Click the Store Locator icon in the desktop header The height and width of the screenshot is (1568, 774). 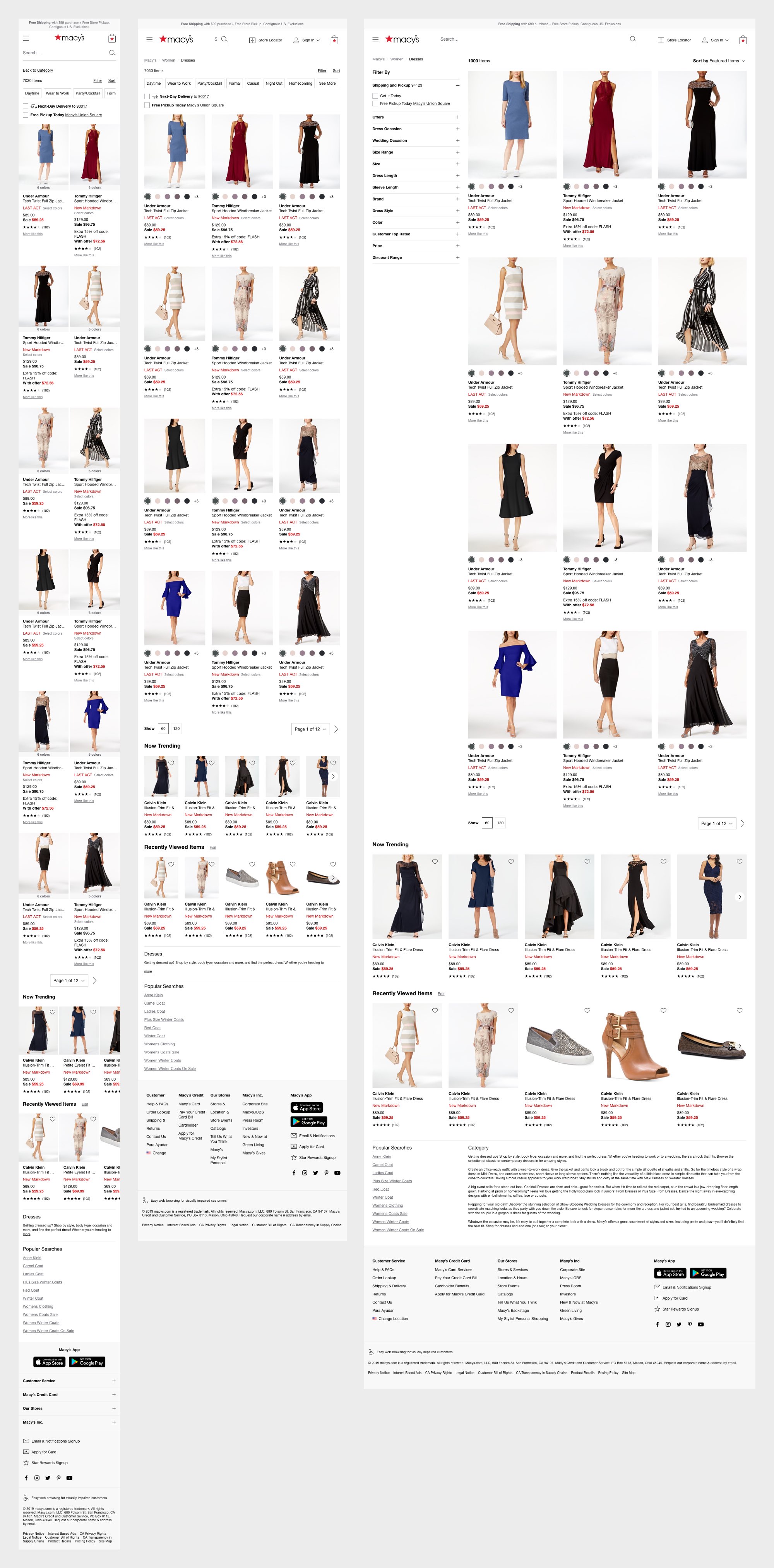(661, 40)
